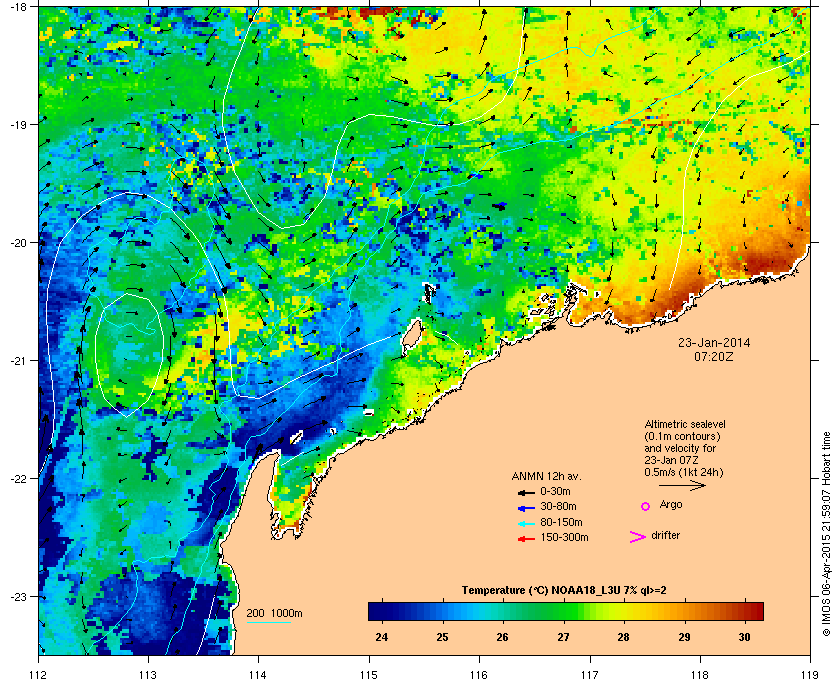Click the 'Argo' legend label
Image resolution: width=840 pixels, height=680 pixels.
click(671, 505)
